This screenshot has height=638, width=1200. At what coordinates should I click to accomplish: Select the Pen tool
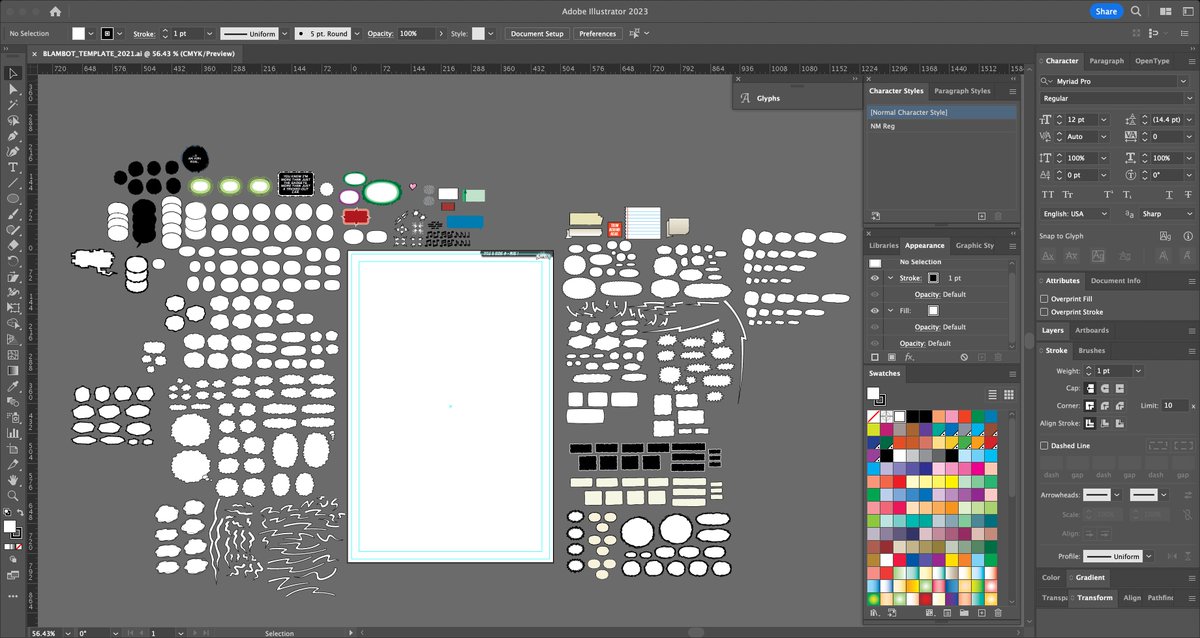pyautogui.click(x=13, y=135)
